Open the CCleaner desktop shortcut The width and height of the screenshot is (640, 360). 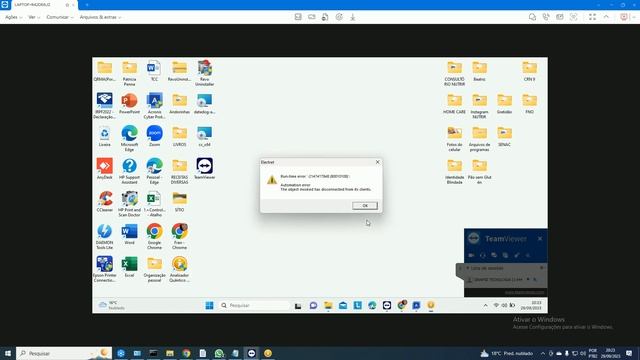(x=104, y=202)
